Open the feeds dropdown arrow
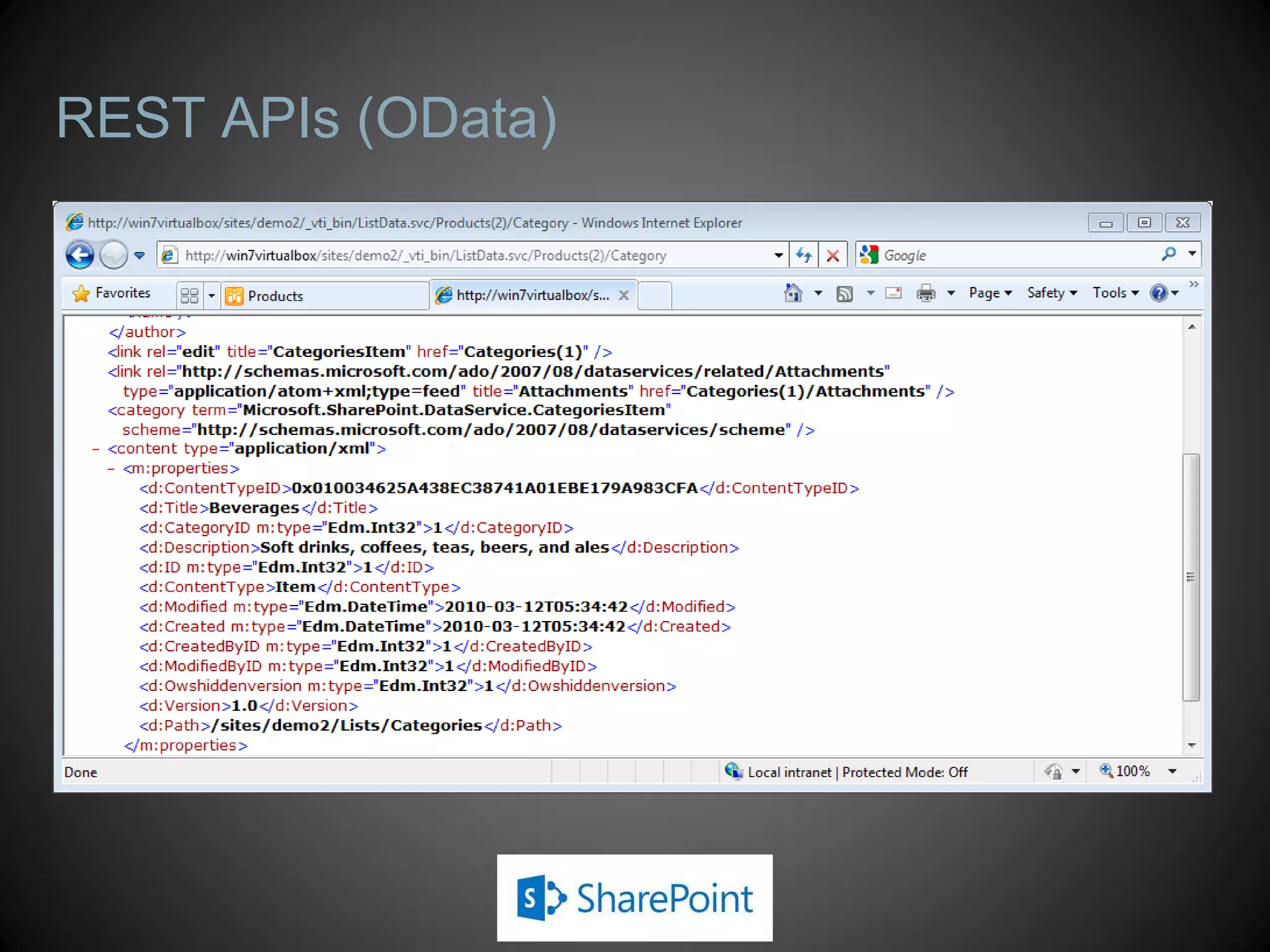The image size is (1270, 952). tap(871, 293)
